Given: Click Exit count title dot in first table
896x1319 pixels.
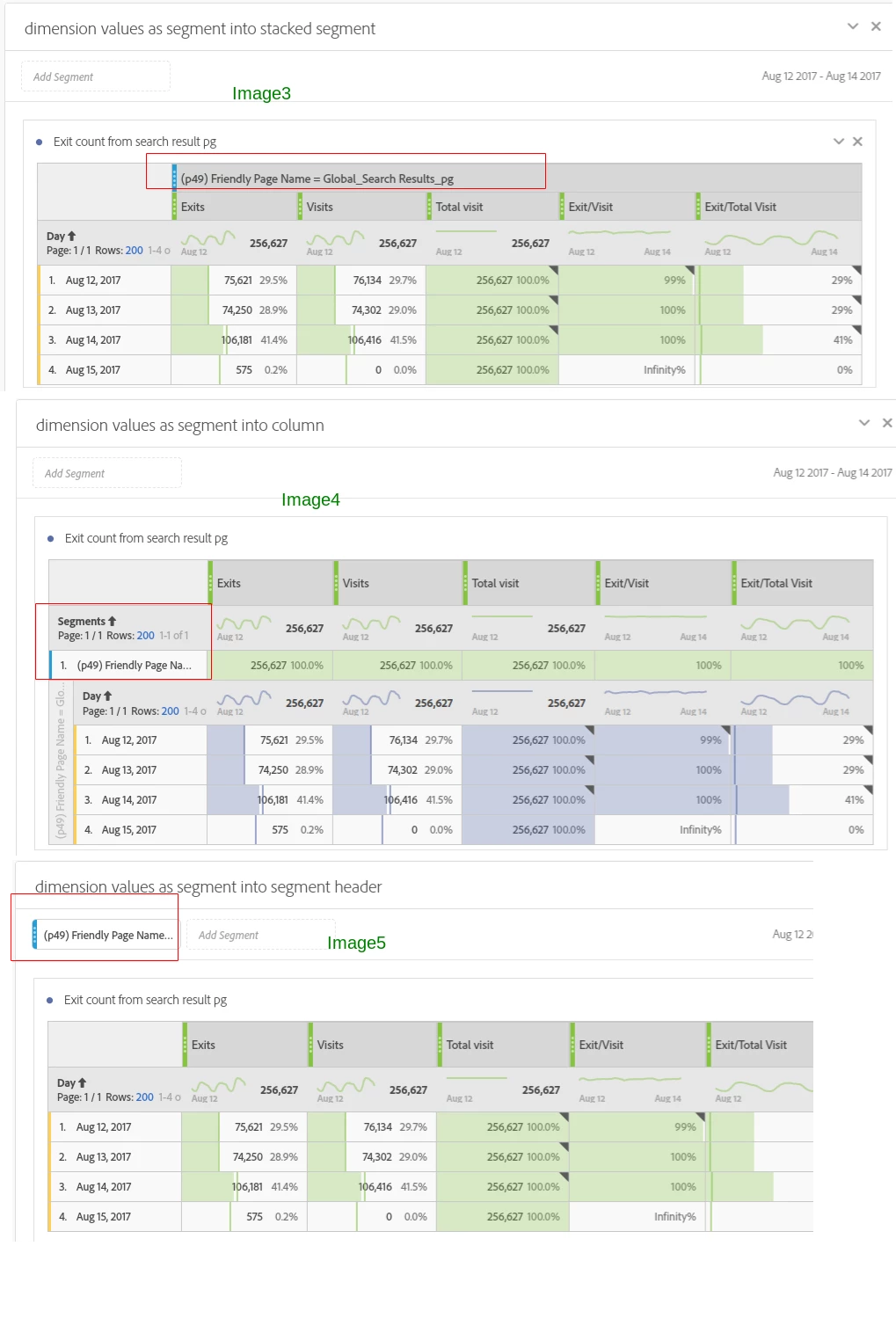Looking at the screenshot, I should [40, 142].
